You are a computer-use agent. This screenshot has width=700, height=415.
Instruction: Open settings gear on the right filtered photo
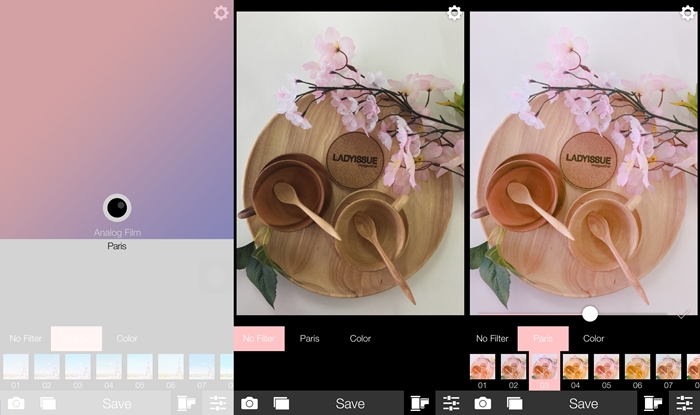(x=687, y=13)
